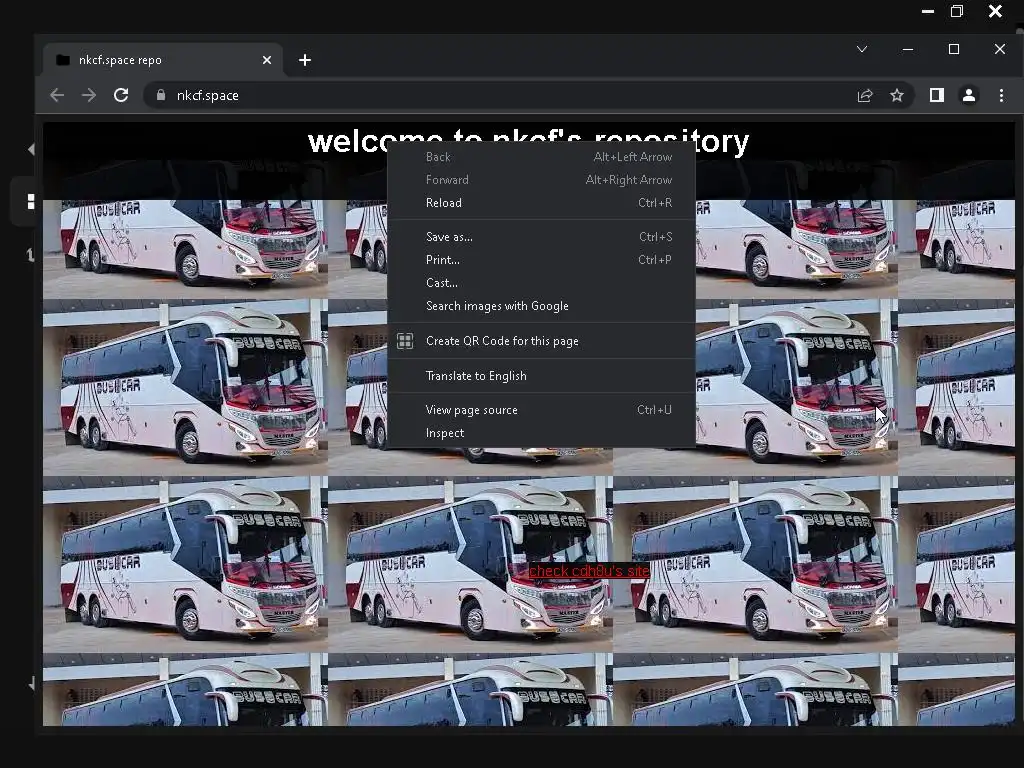Select Print... in the context menu
The width and height of the screenshot is (1024, 768).
pyautogui.click(x=541, y=259)
